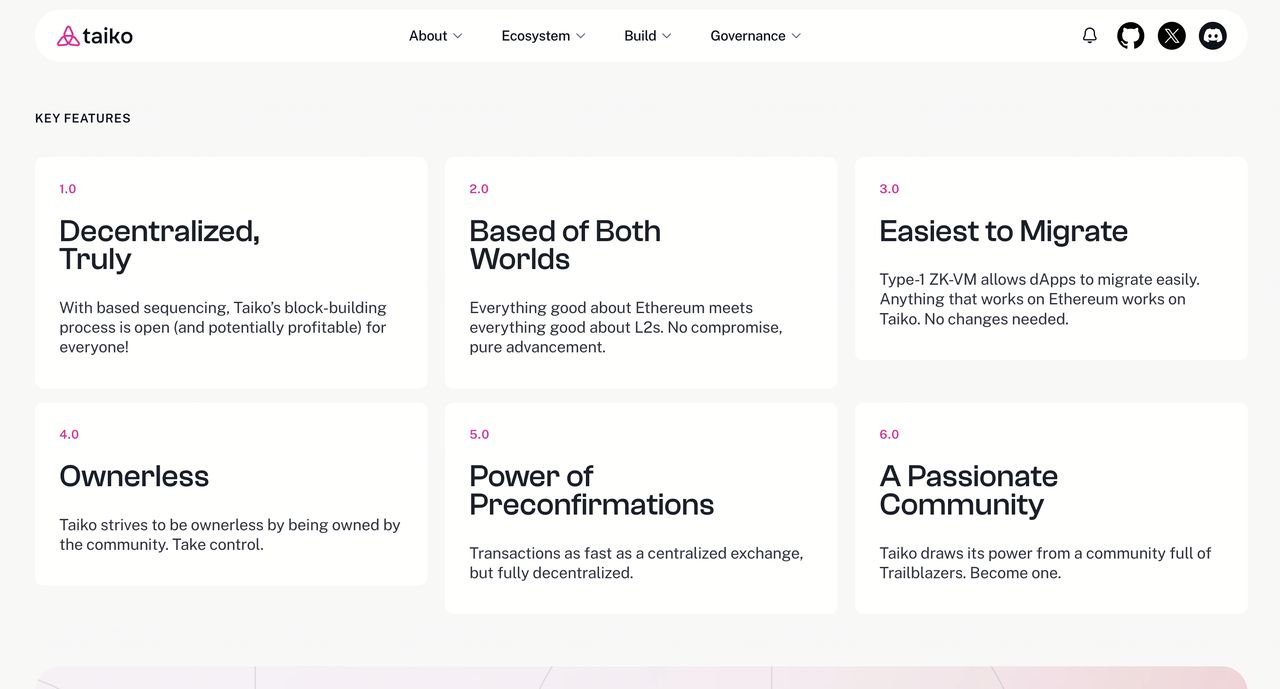Open the A Passionate Community card
Screen dimensions: 1280x689
click(x=1051, y=508)
